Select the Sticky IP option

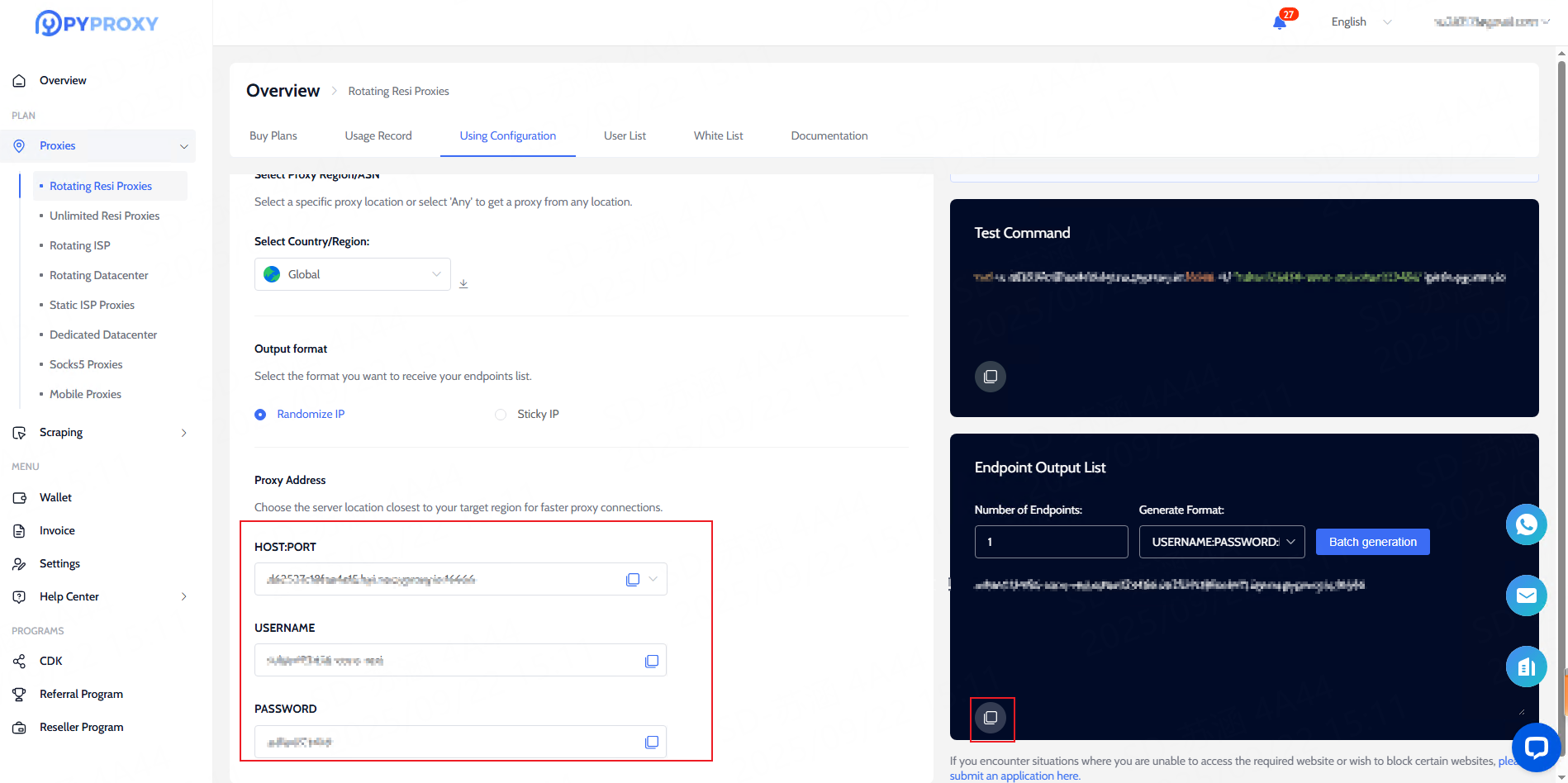tap(501, 415)
